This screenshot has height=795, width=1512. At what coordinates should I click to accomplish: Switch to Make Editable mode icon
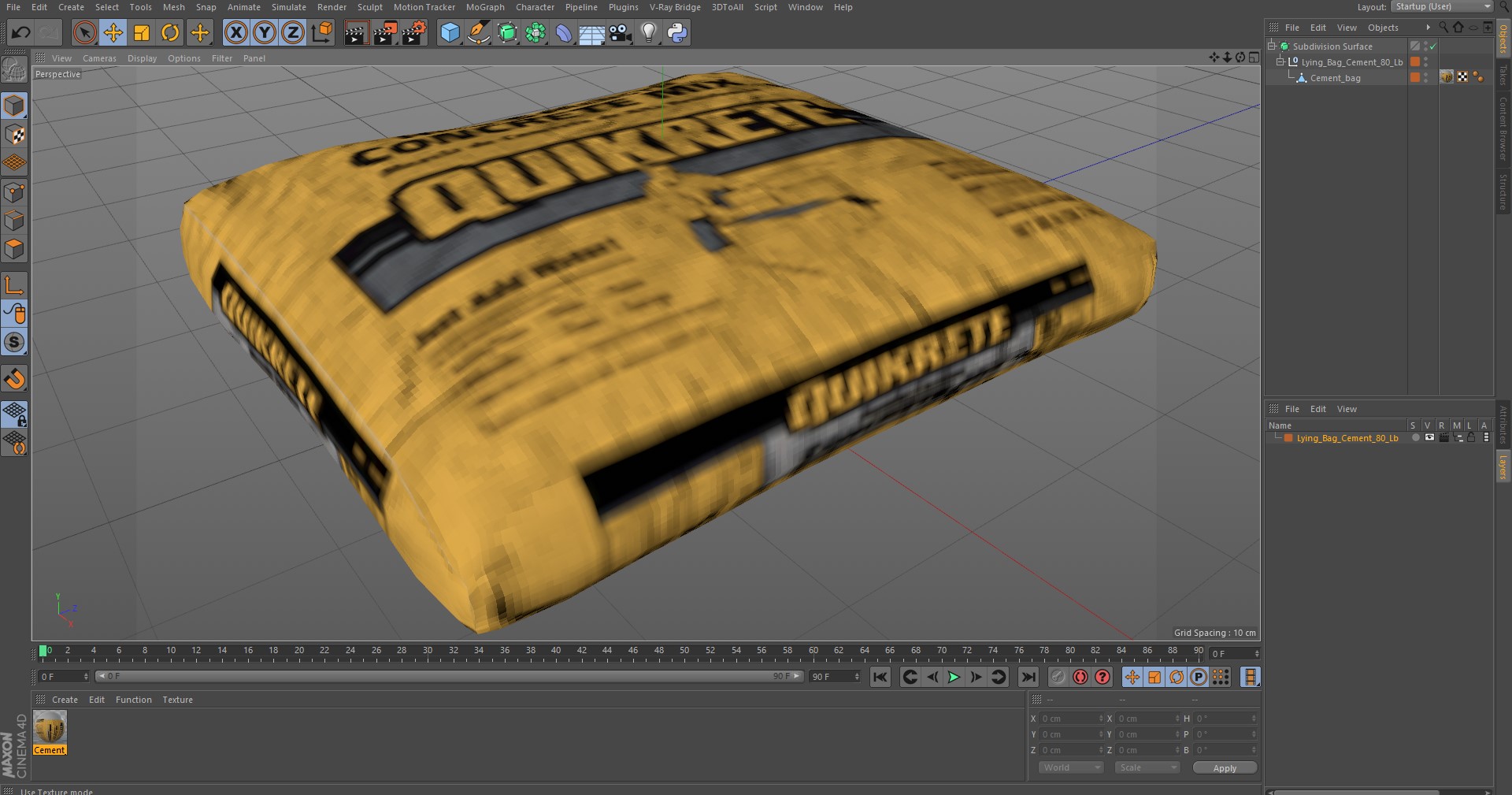pyautogui.click(x=14, y=70)
